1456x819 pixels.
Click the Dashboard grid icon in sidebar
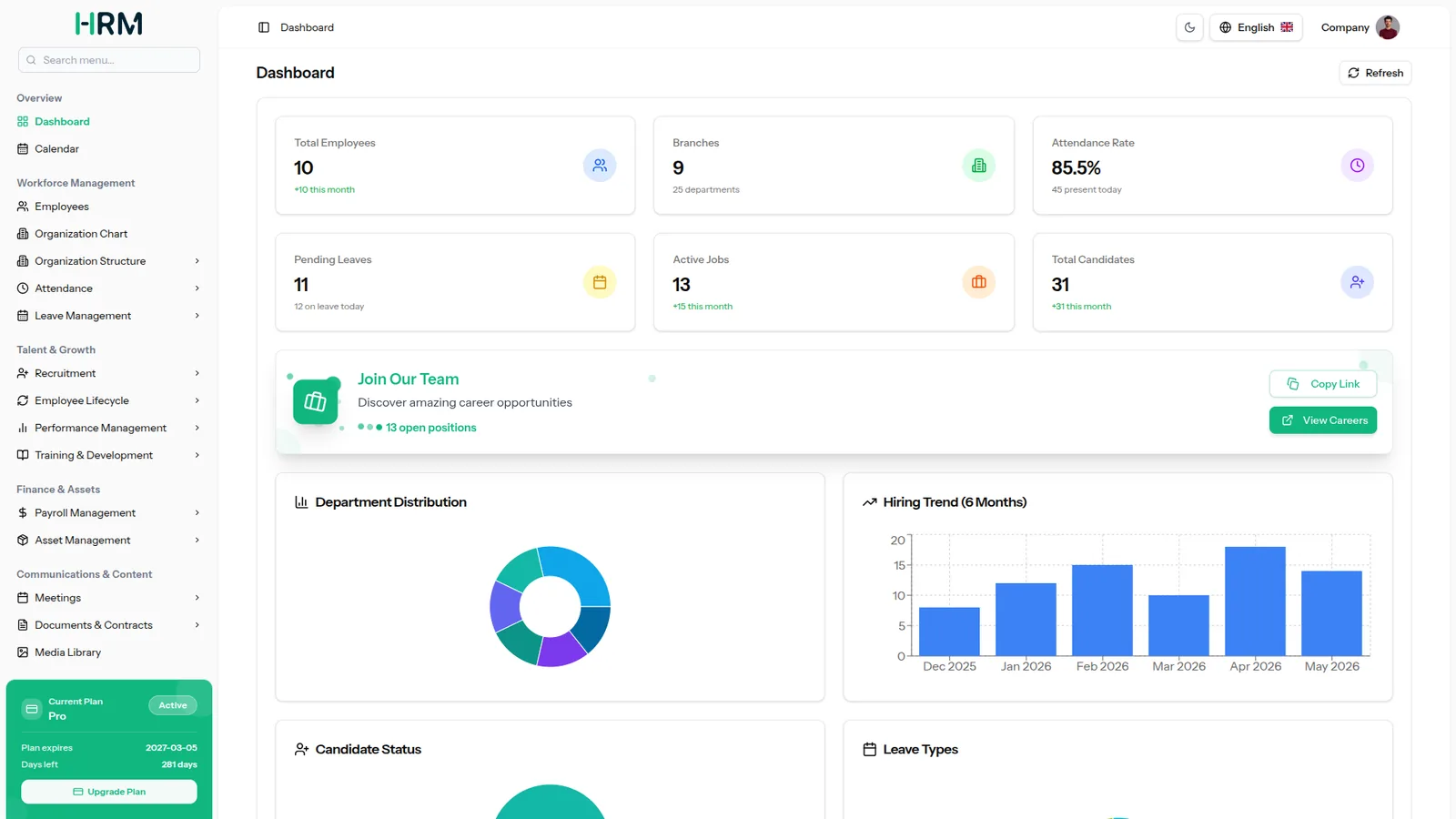click(x=23, y=121)
